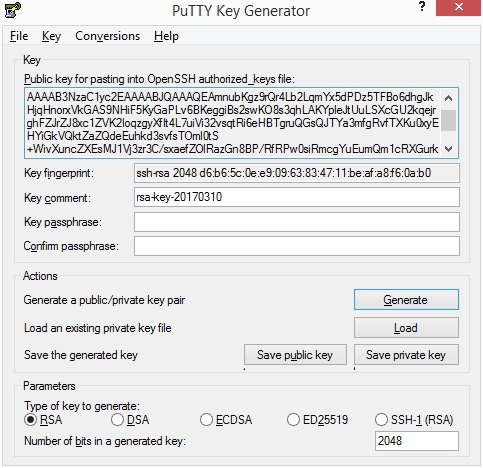Click 'Type of key to generate:' label
The height and width of the screenshot is (468, 483).
coord(82,406)
